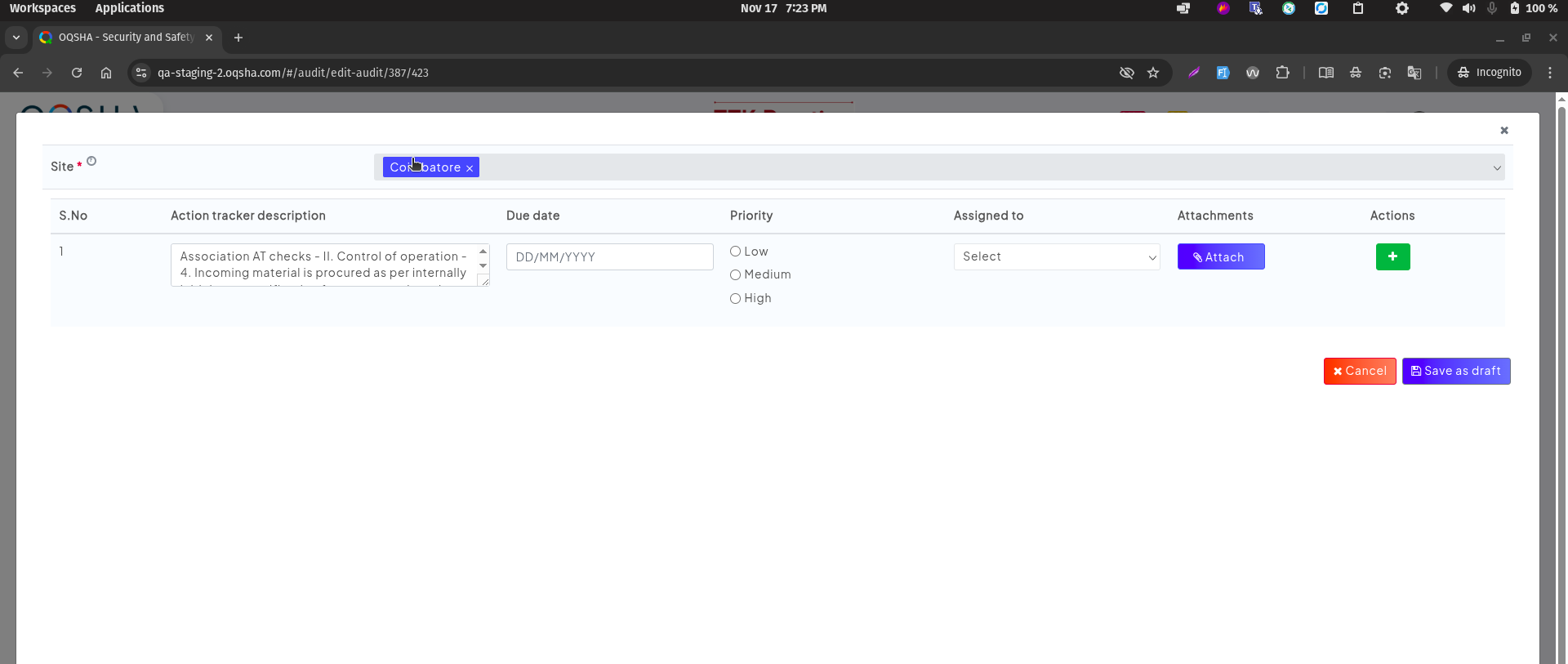Open the Assigned to Select dropdown
The width and height of the screenshot is (1568, 664).
pyautogui.click(x=1056, y=256)
